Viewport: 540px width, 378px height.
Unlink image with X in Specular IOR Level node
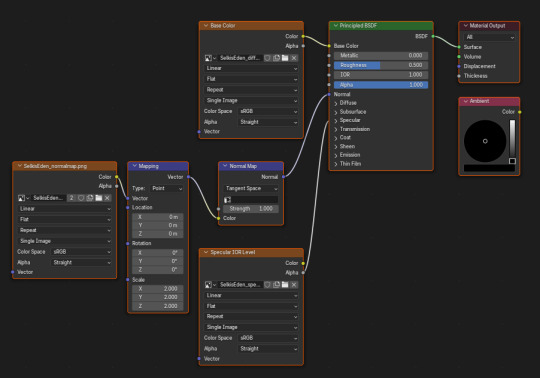coord(294,285)
